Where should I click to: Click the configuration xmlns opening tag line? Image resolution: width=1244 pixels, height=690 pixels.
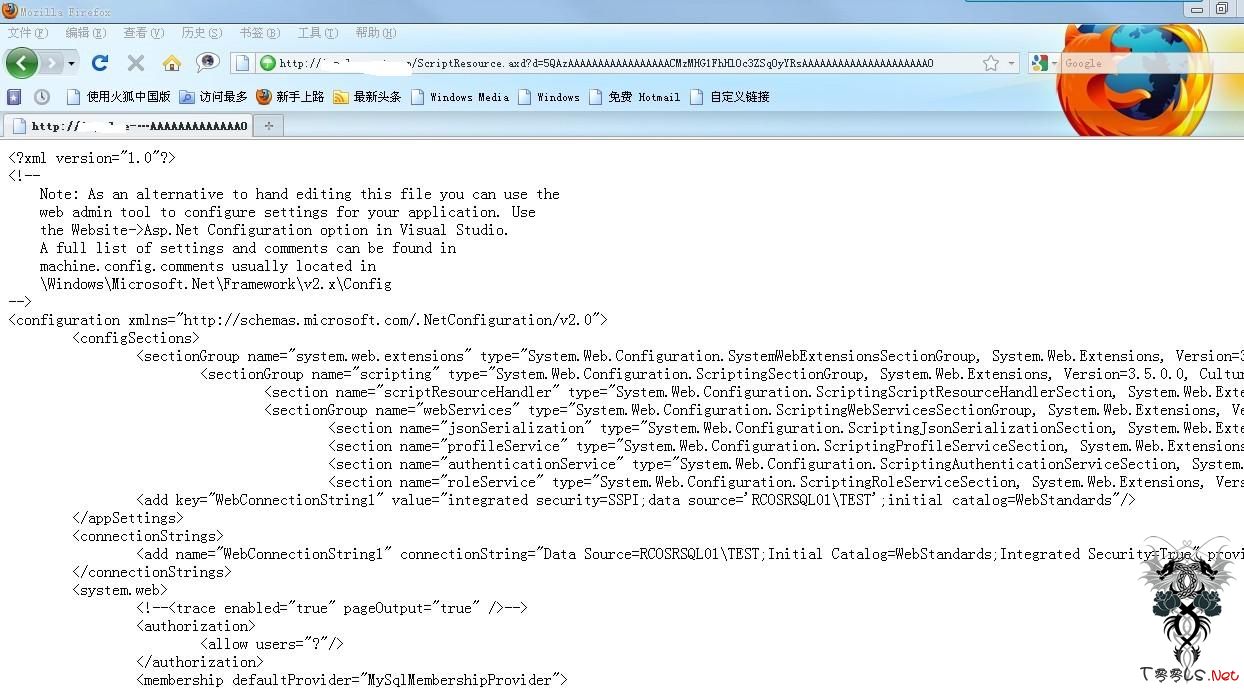[x=308, y=320]
